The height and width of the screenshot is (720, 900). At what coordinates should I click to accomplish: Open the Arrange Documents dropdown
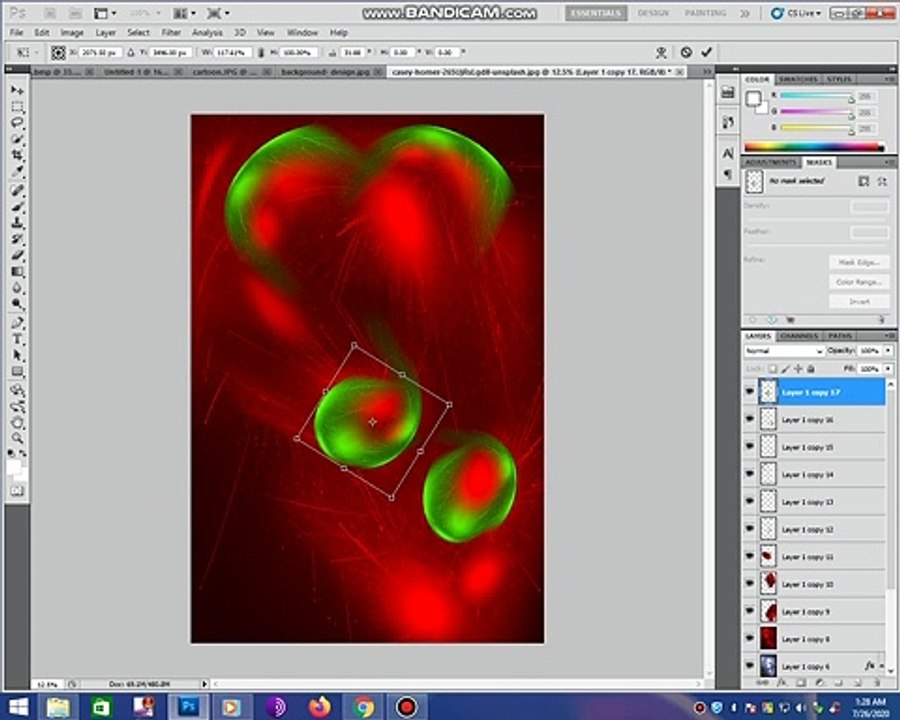[x=185, y=13]
